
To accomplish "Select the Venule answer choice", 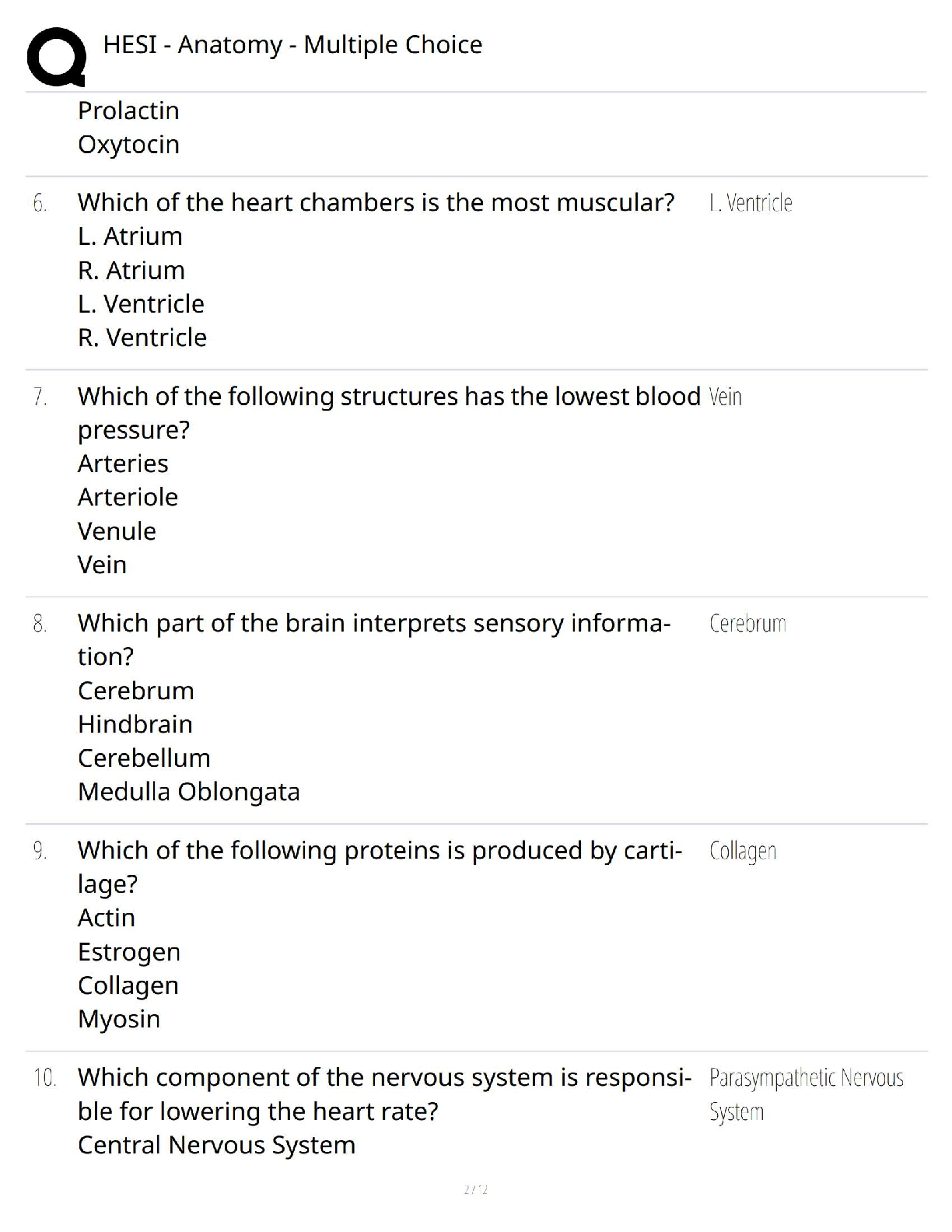I will pos(117,531).
